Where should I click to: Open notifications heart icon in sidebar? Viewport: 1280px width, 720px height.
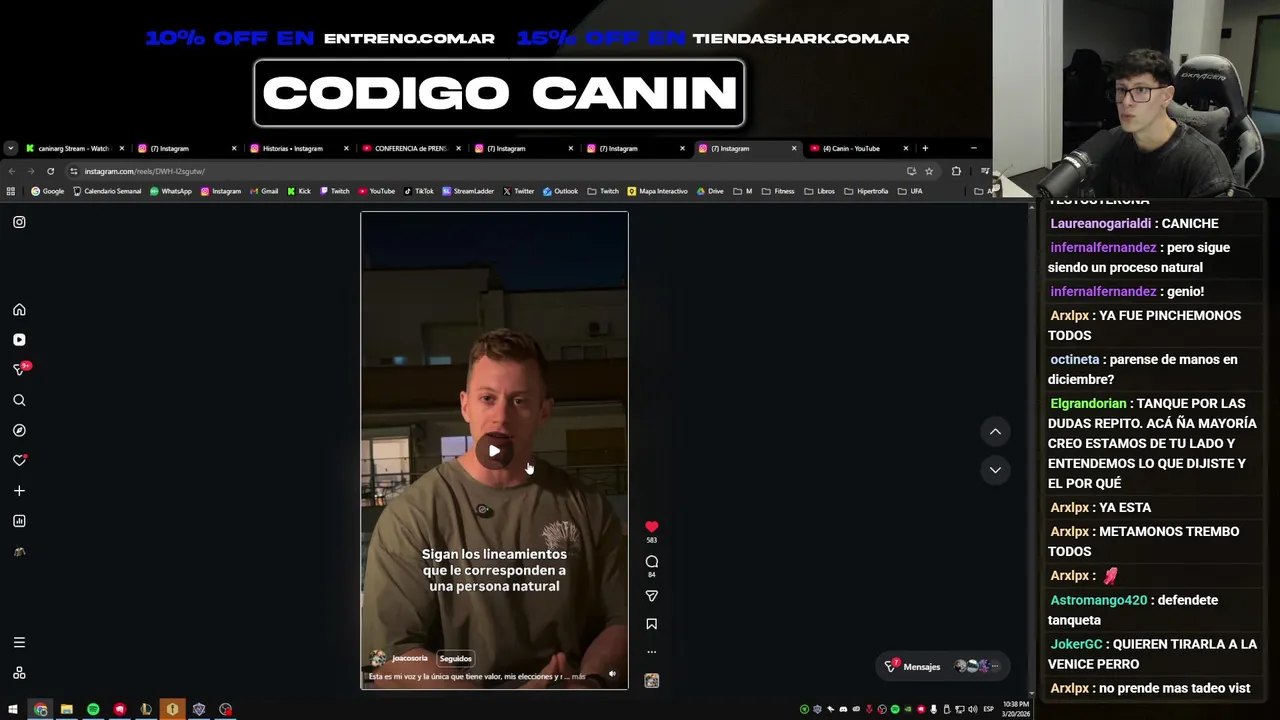click(19, 460)
